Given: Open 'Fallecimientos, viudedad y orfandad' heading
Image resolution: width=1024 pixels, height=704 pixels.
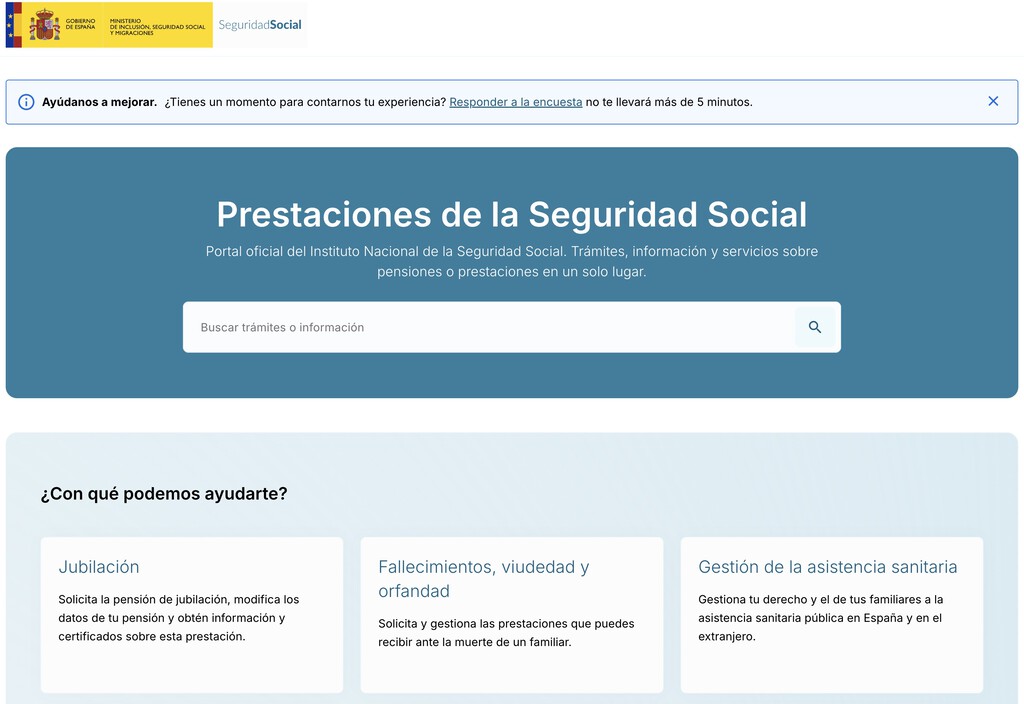Looking at the screenshot, I should point(484,579).
